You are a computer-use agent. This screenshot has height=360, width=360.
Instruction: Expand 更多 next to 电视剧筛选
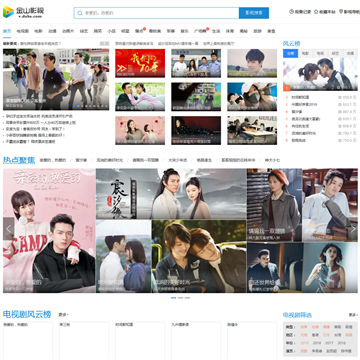tap(353, 315)
